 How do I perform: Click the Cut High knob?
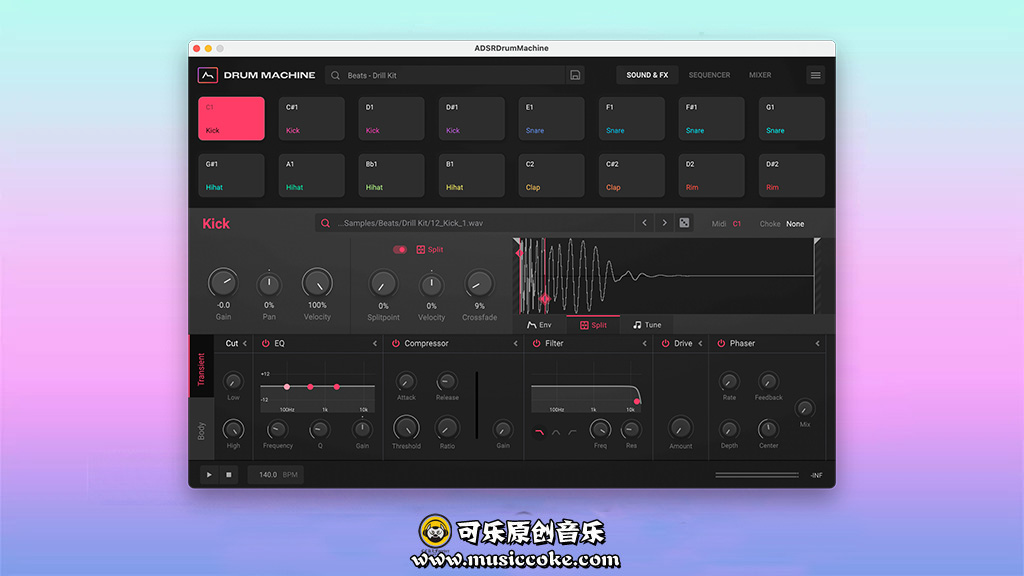tap(233, 429)
